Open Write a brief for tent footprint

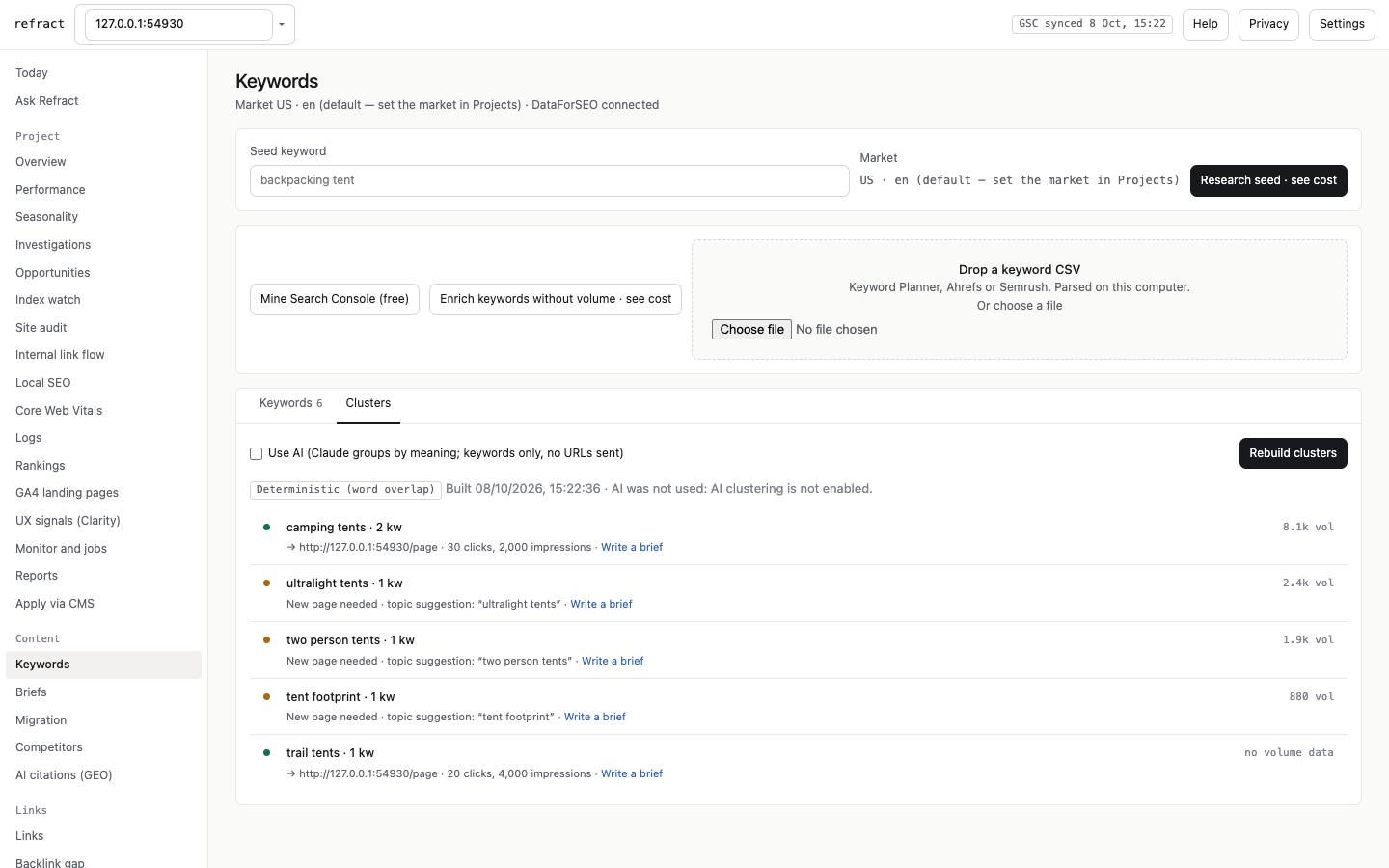(595, 717)
